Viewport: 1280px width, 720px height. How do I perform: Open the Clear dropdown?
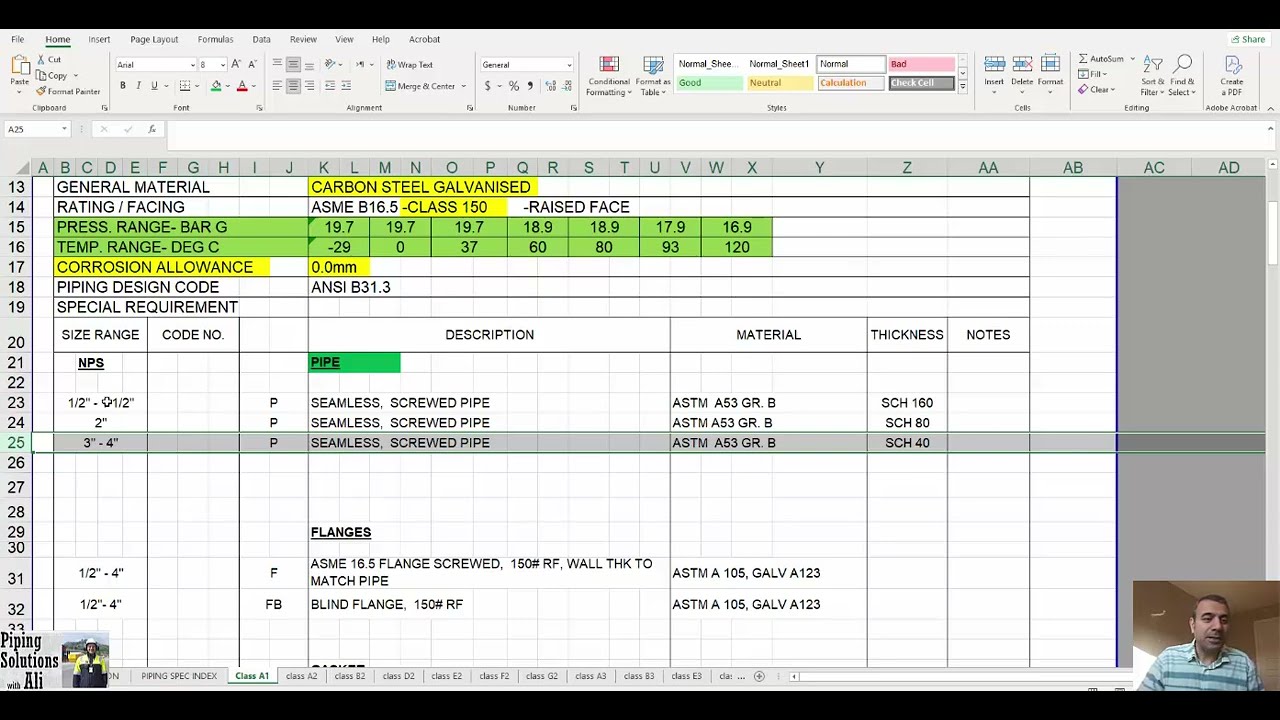tap(1097, 90)
